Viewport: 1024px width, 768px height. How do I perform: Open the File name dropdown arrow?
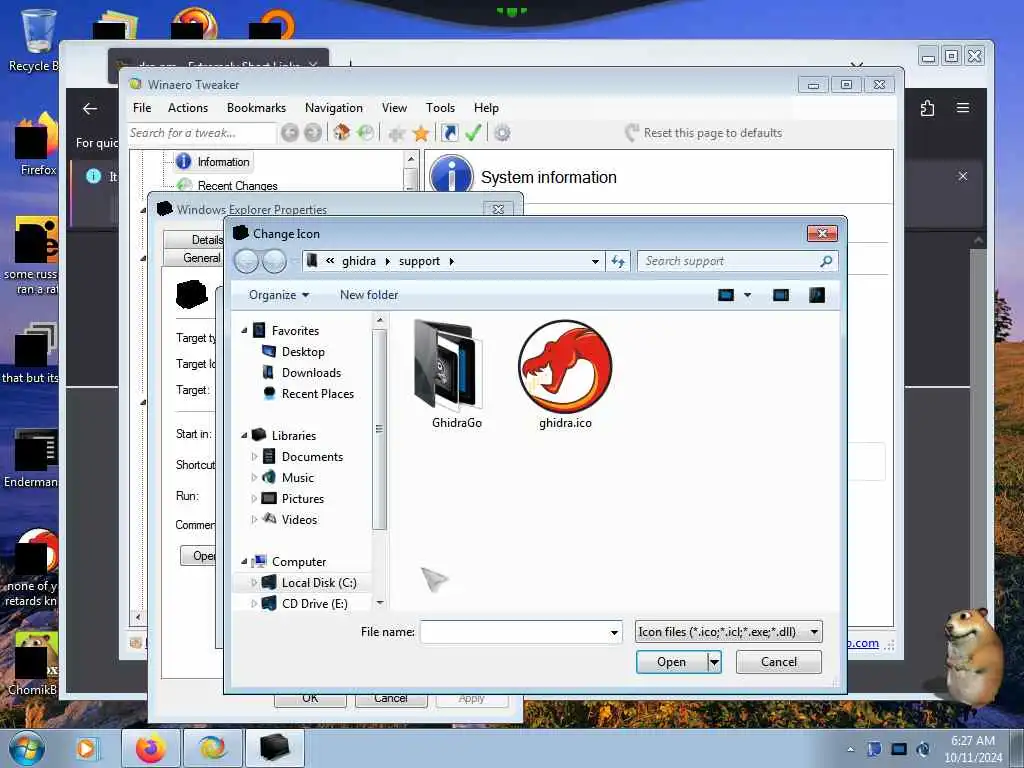coord(614,632)
